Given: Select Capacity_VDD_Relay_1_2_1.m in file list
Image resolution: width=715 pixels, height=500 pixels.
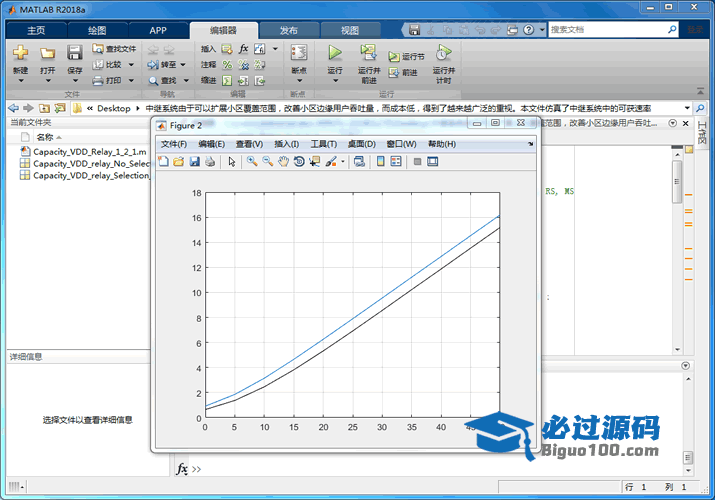Looking at the screenshot, I should pyautogui.click(x=89, y=151).
